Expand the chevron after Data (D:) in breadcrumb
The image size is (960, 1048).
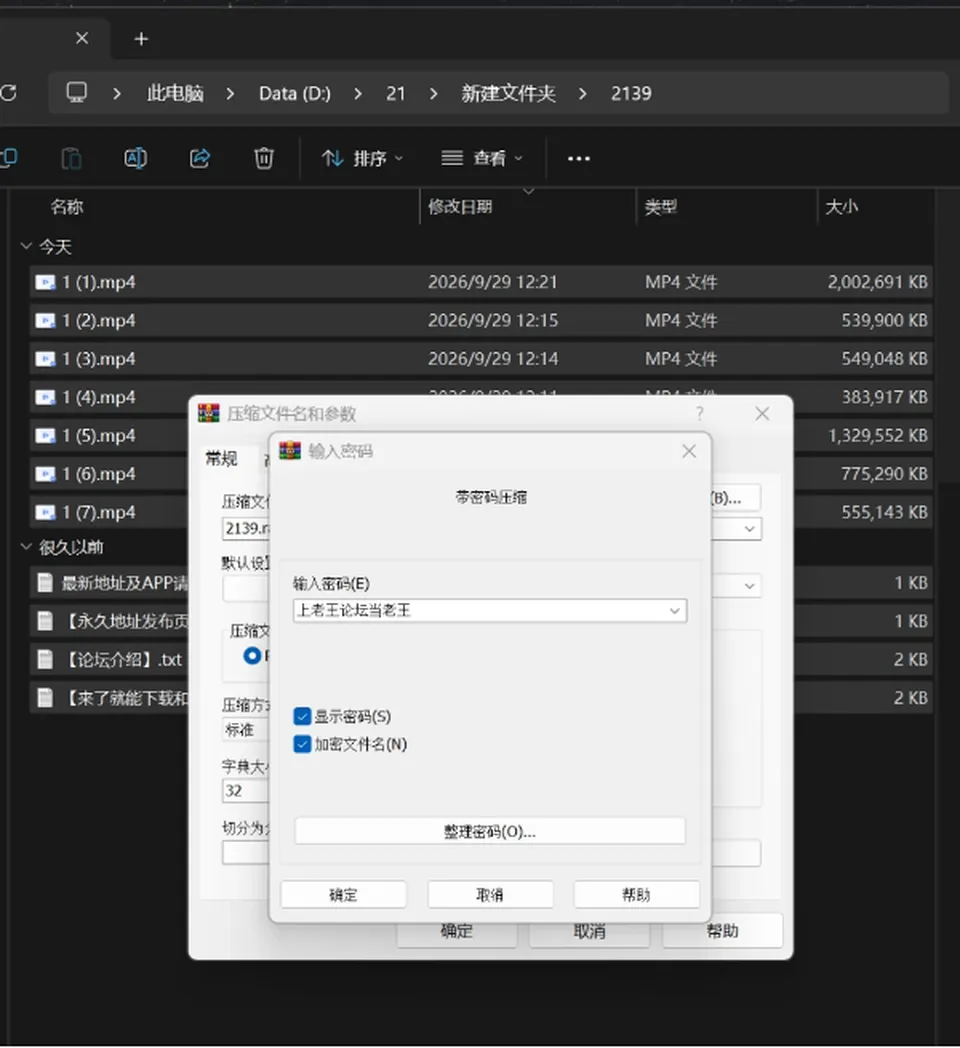coord(358,94)
